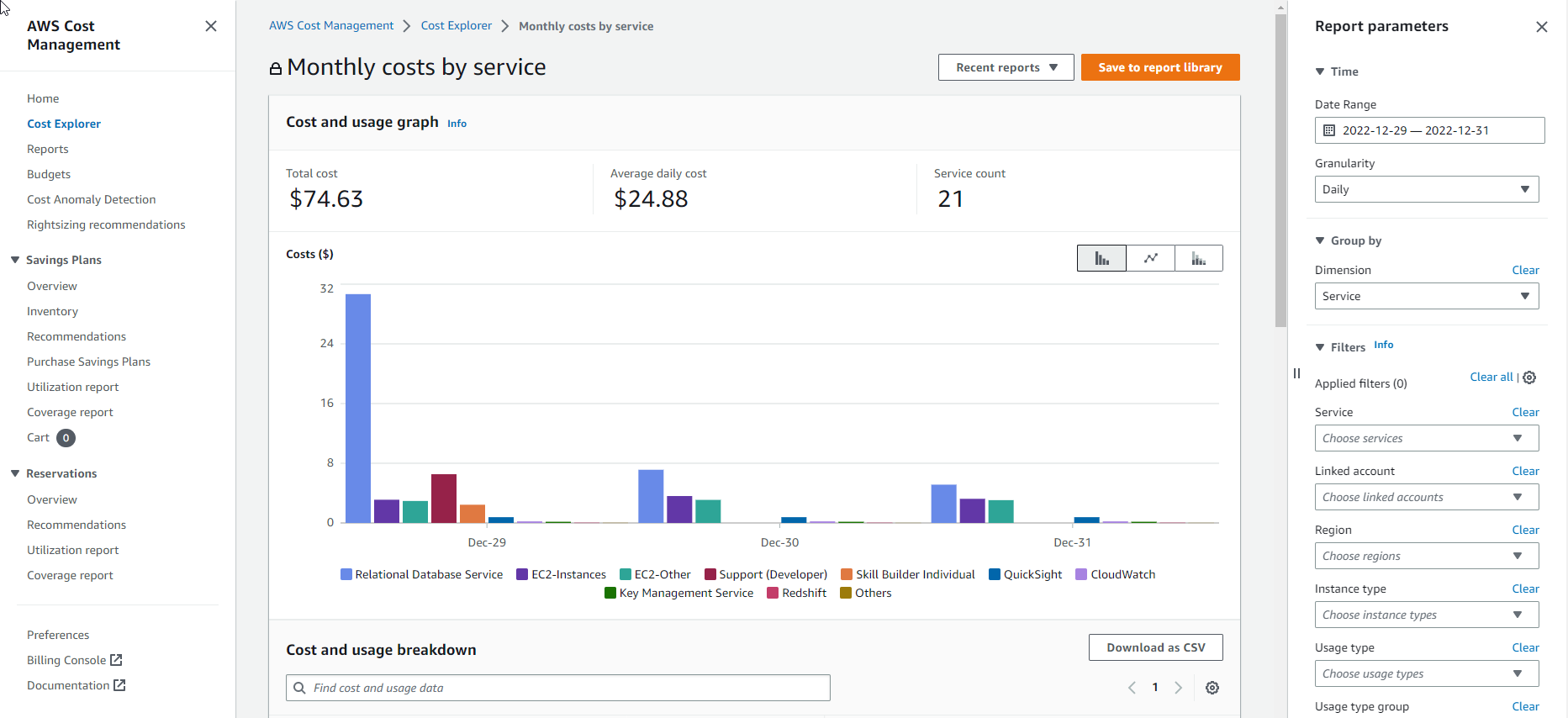
Task: Open filter settings gear icon
Action: [x=1529, y=377]
